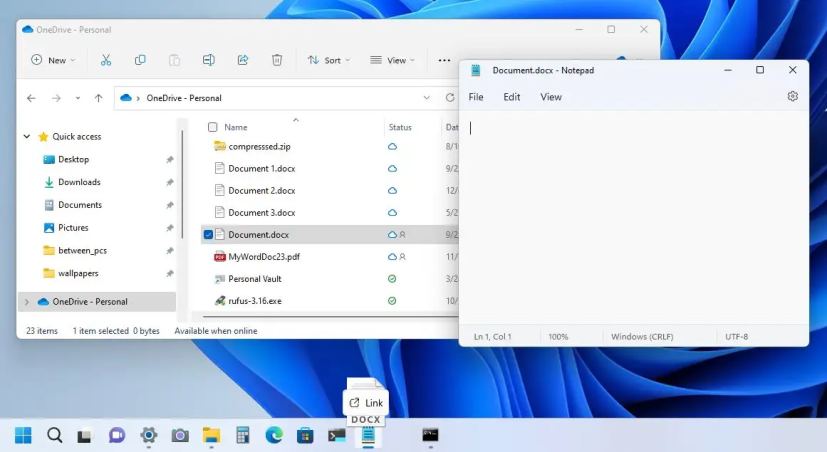The width and height of the screenshot is (827, 452).
Task: Open the Sort dropdown menu
Action: point(329,60)
